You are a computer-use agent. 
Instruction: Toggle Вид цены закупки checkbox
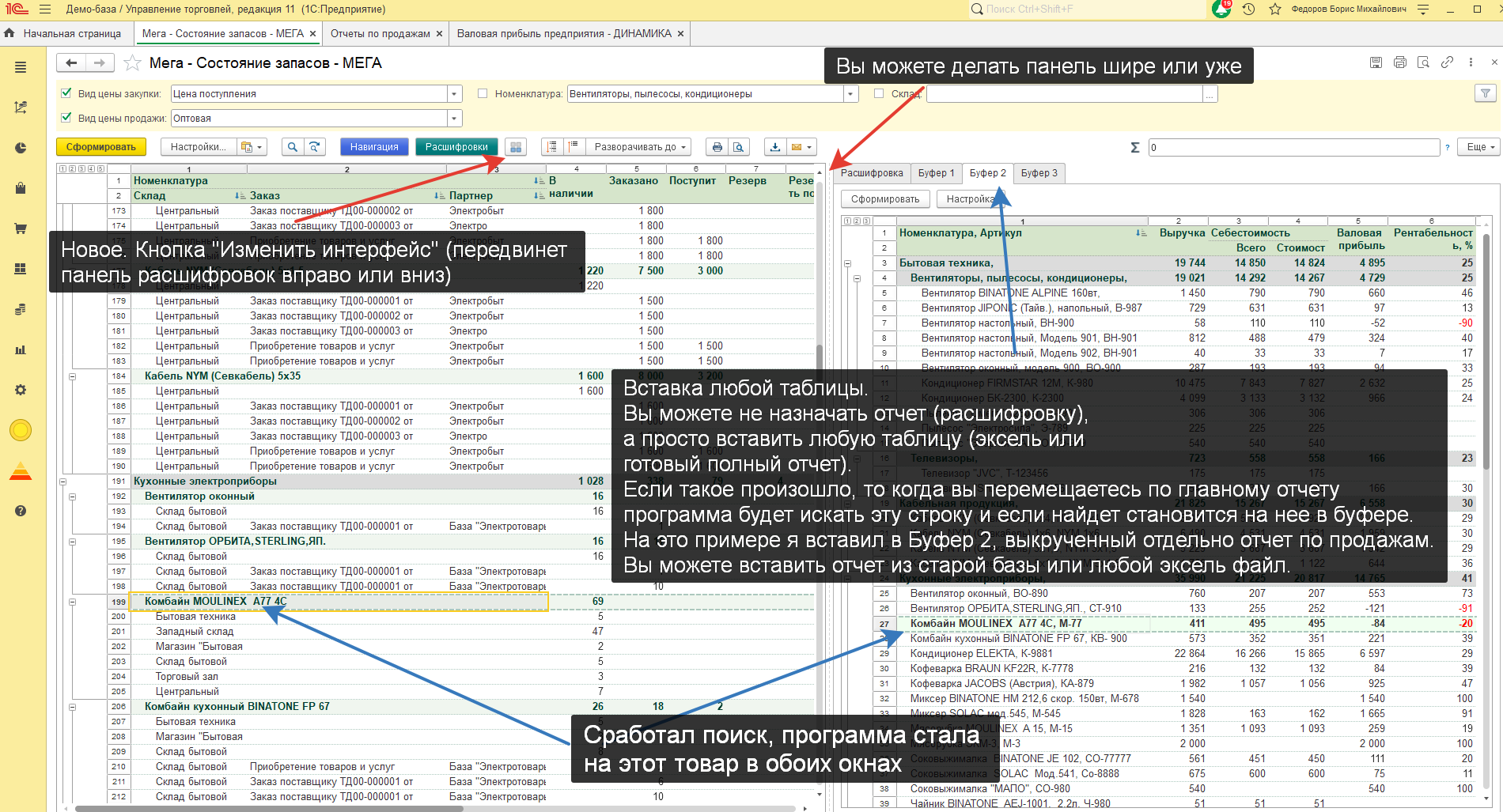pos(66,93)
